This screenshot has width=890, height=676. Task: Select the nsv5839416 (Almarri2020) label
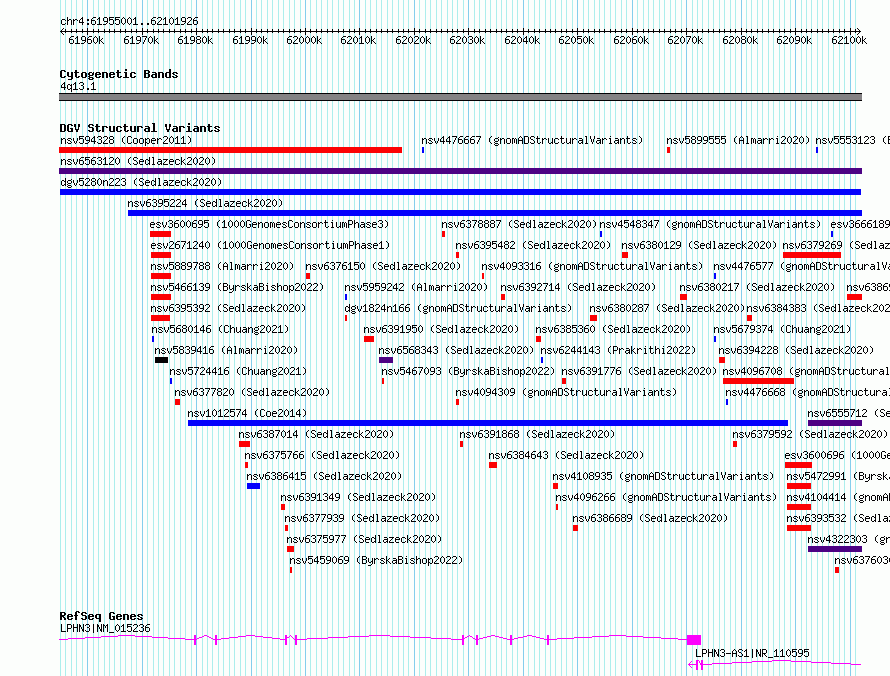pos(226,350)
